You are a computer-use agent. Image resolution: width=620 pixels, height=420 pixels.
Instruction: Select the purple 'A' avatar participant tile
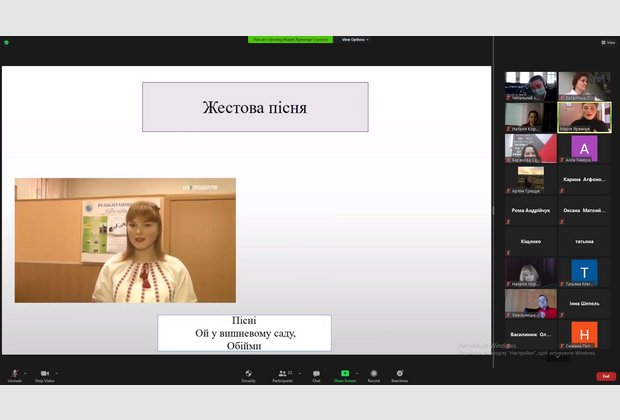(x=583, y=148)
